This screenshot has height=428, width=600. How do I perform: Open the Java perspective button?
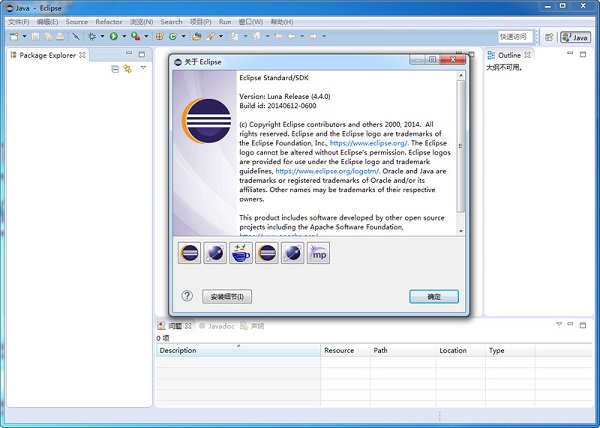click(575, 37)
